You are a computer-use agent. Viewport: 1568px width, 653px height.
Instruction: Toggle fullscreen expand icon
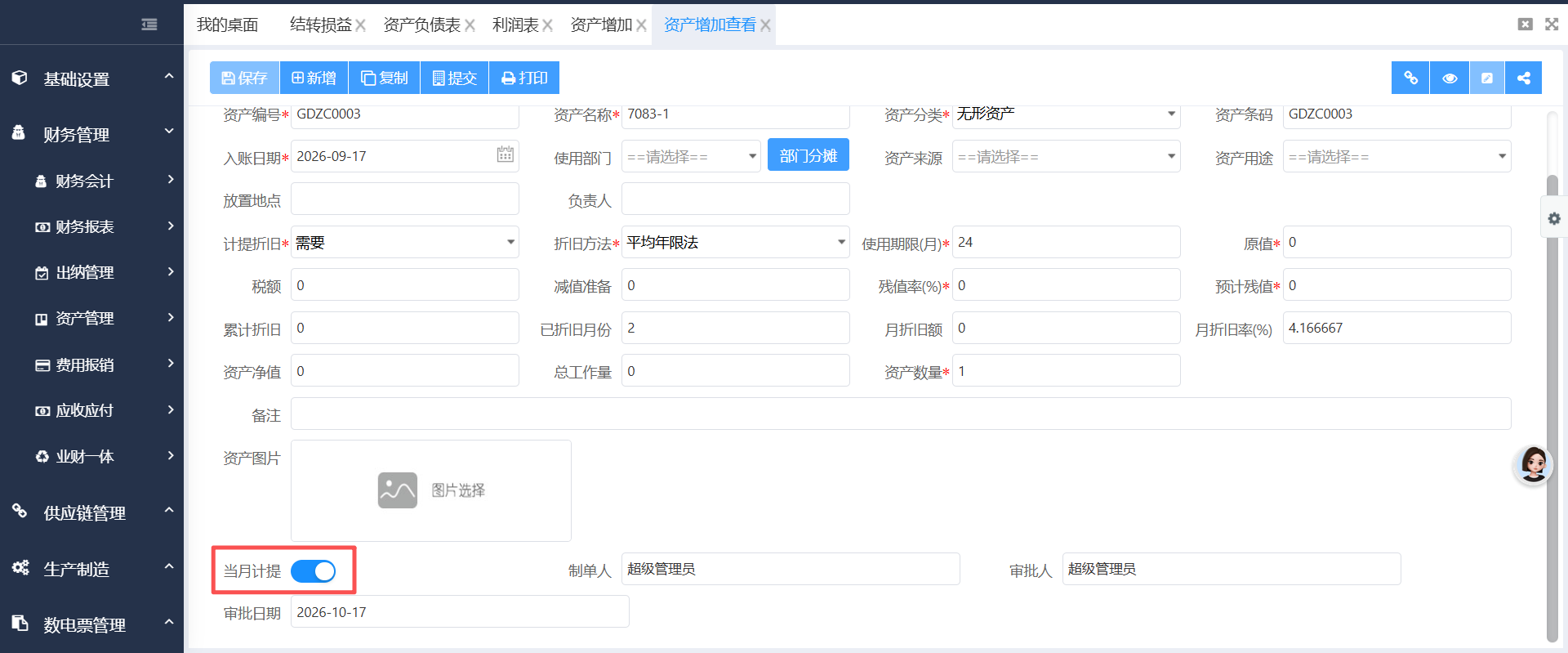[x=1552, y=25]
